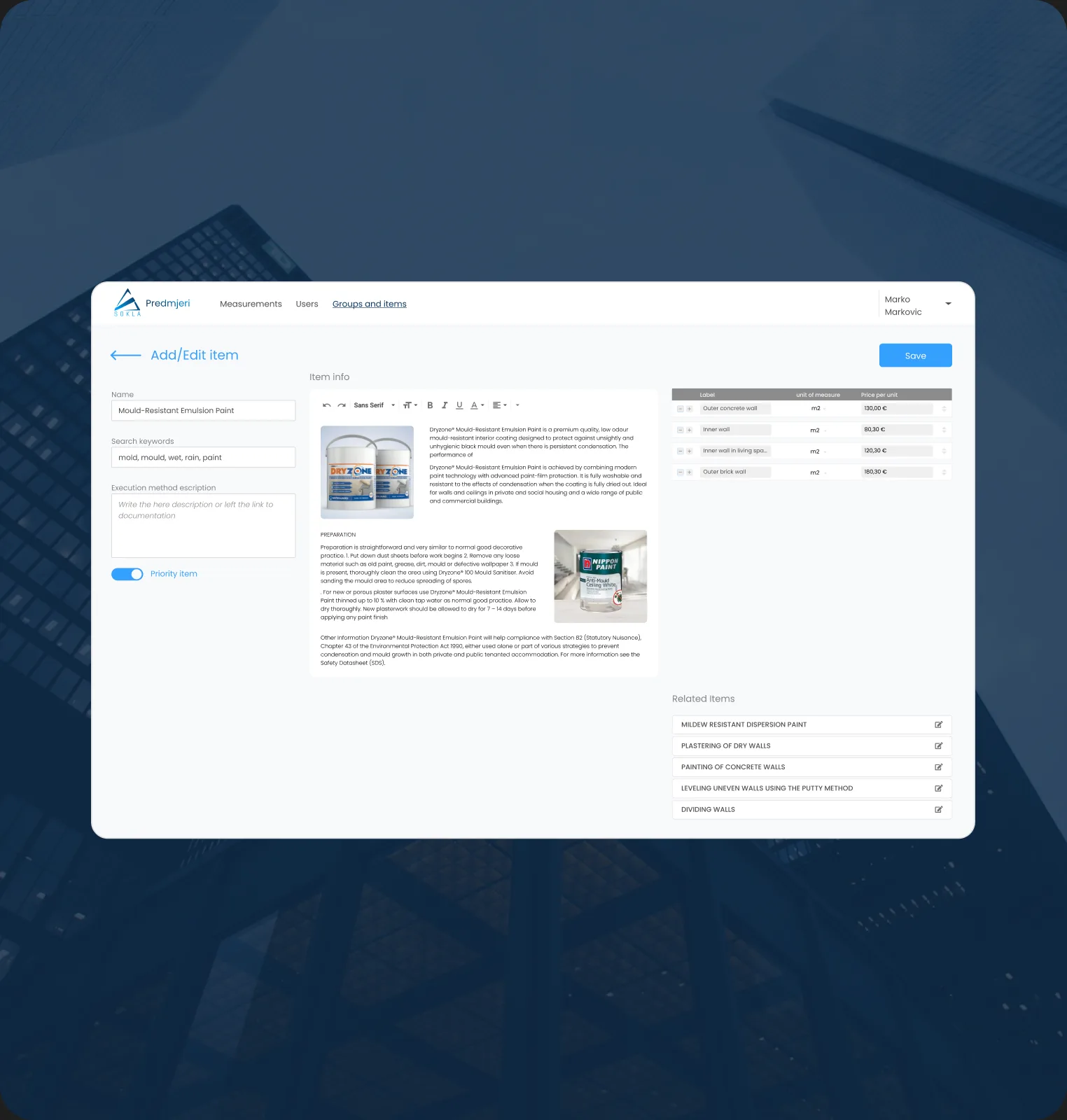Open the Marko Markovic user menu
1067x1120 pixels.
(917, 305)
